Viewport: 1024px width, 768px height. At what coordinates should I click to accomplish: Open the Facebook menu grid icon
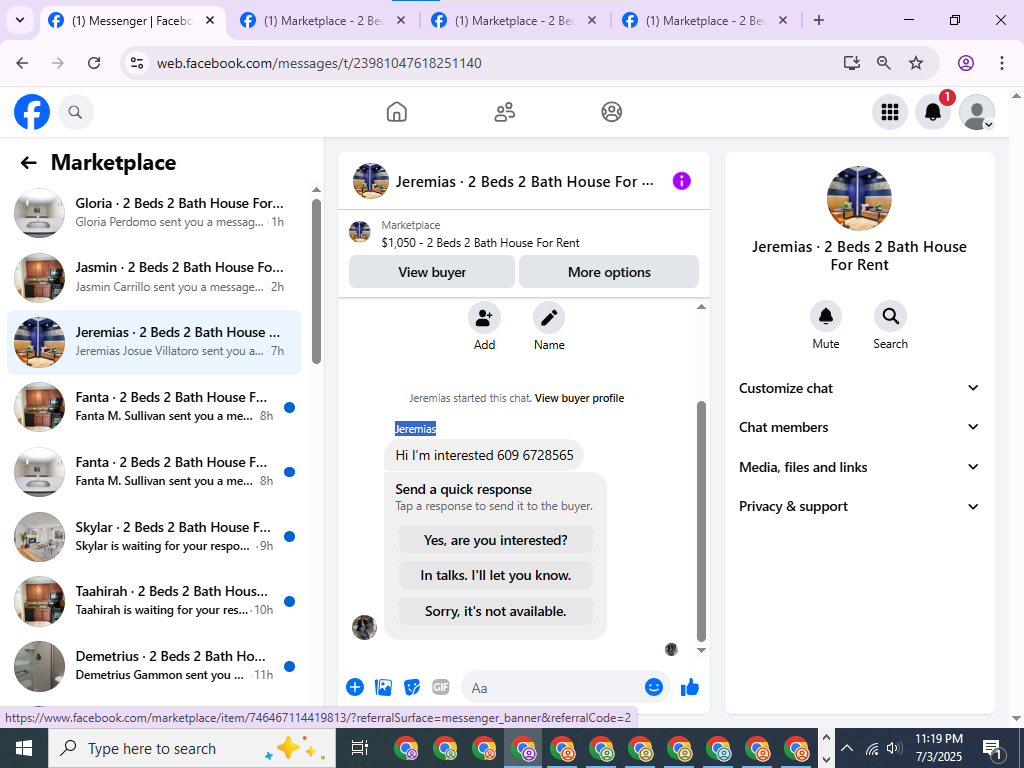coord(889,112)
